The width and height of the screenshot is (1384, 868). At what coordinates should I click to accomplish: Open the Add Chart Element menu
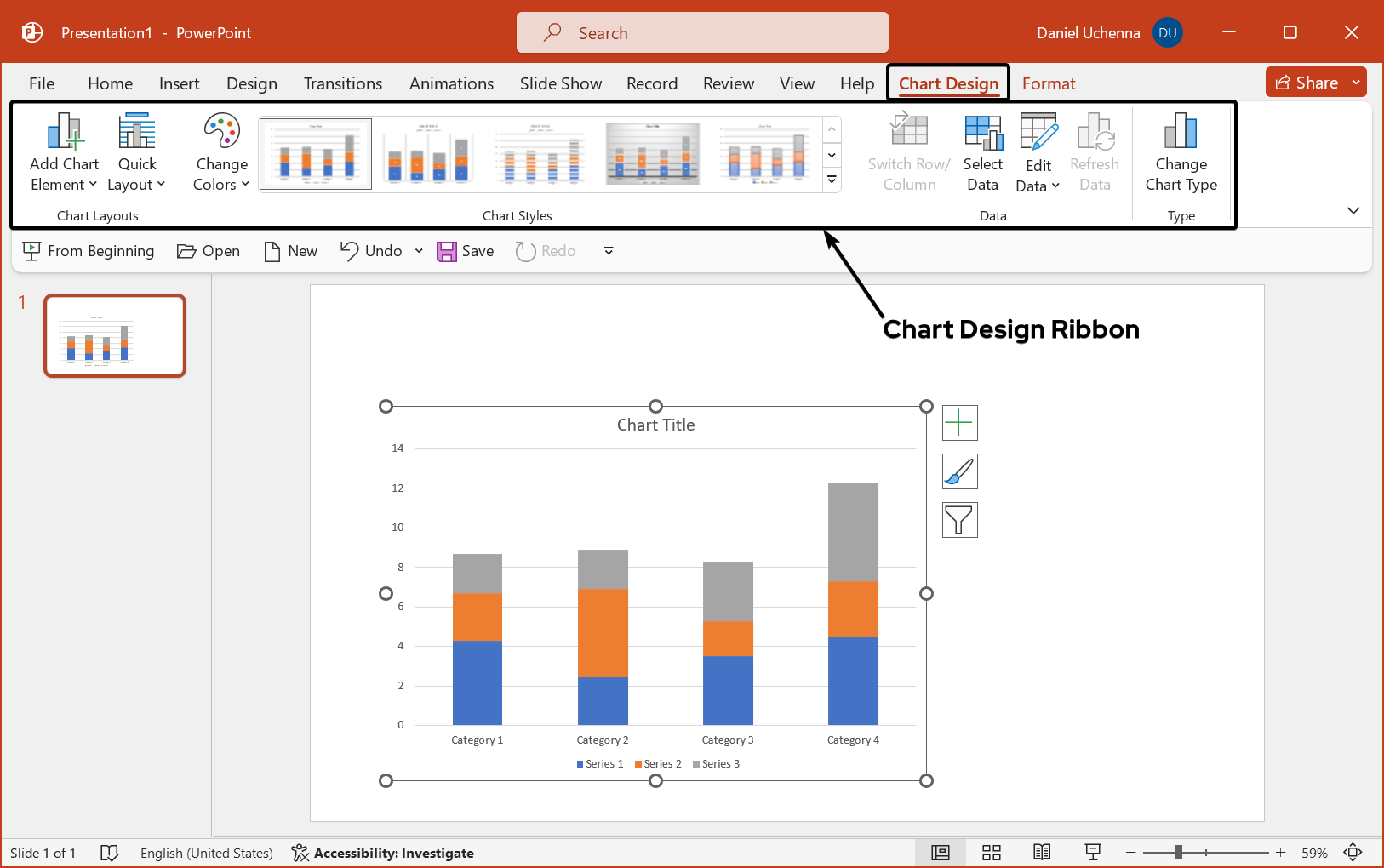tap(64, 153)
